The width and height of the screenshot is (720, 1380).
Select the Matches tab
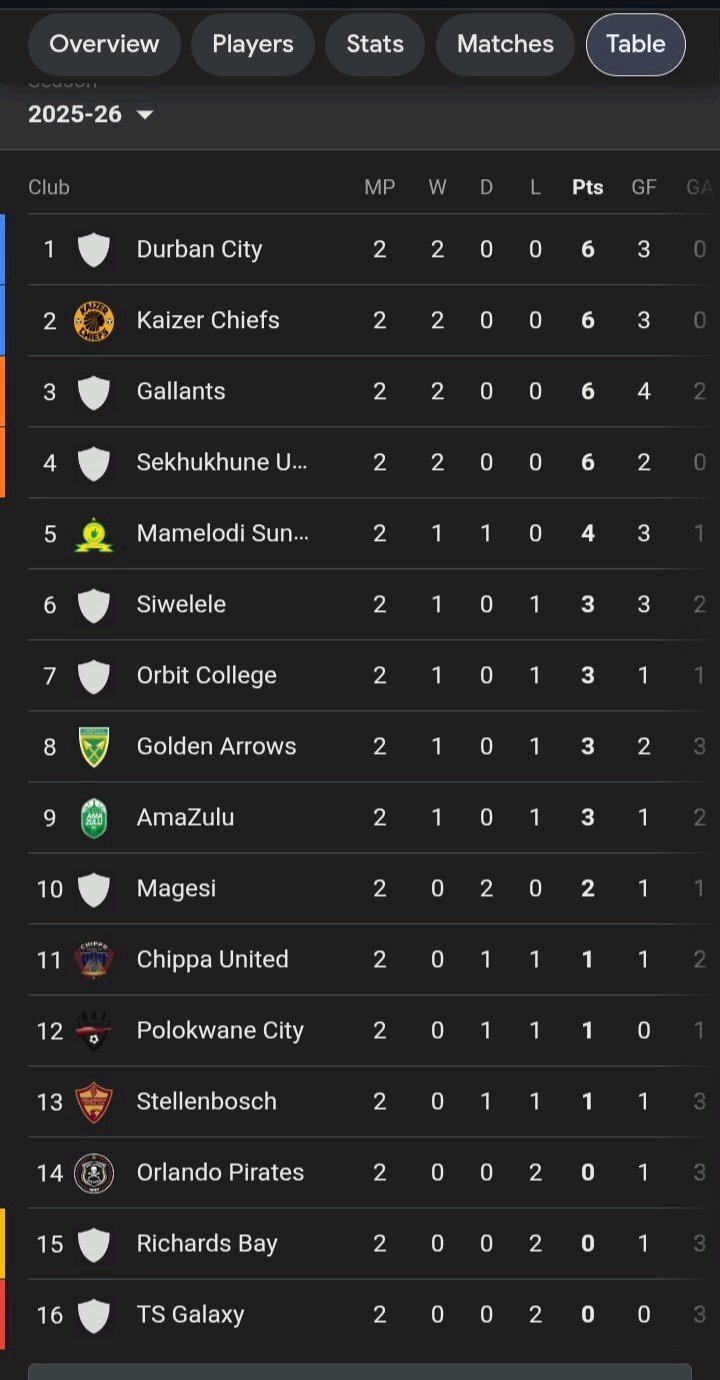point(505,44)
